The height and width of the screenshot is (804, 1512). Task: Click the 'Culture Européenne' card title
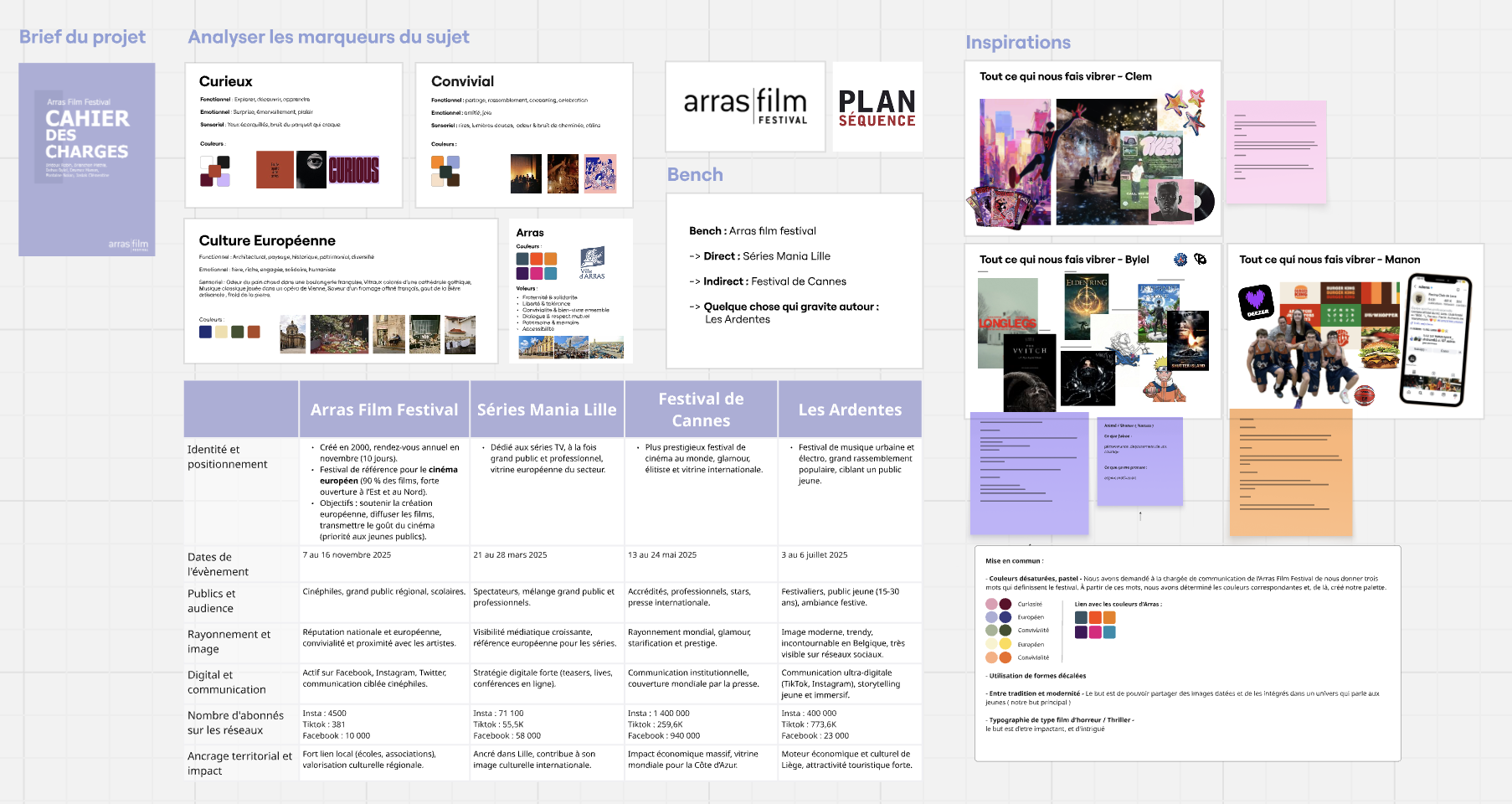267,240
